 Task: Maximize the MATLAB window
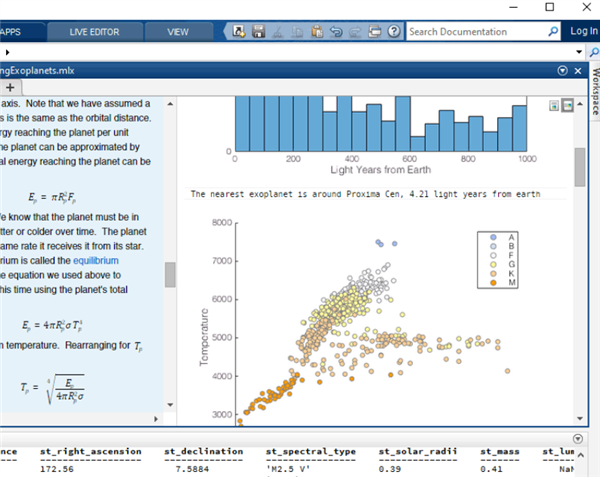click(x=549, y=7)
